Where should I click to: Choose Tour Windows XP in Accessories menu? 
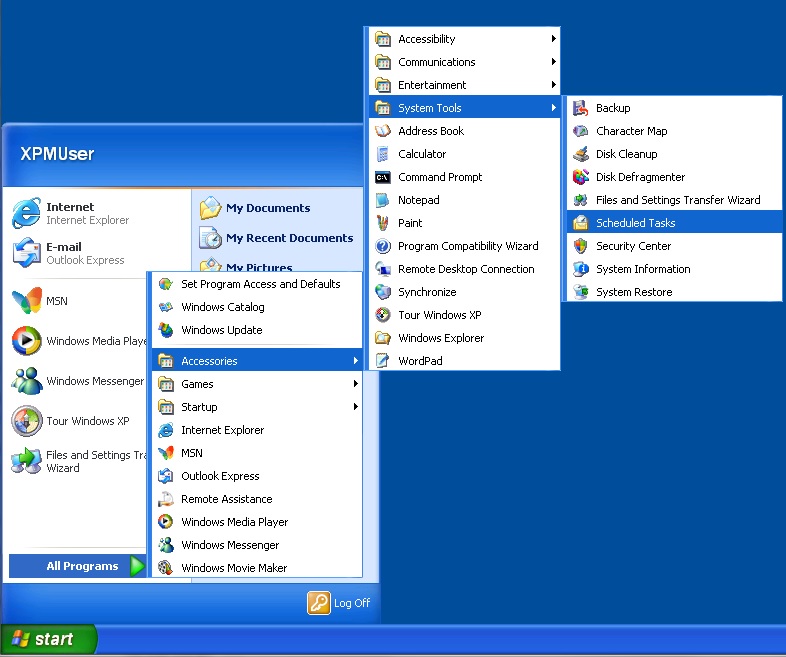(464, 315)
